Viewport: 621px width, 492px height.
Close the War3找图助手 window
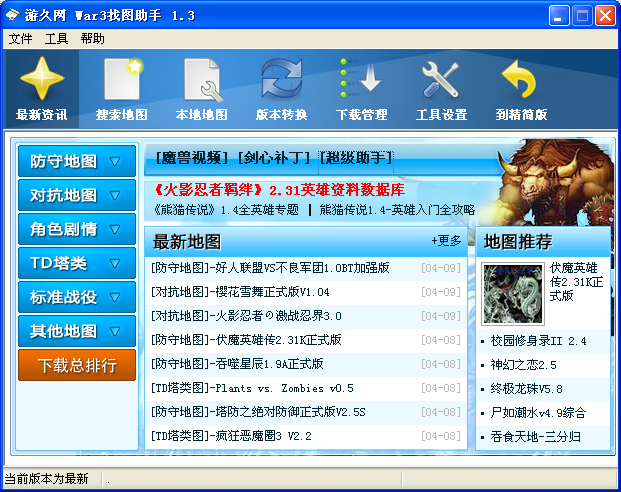pyautogui.click(x=605, y=16)
